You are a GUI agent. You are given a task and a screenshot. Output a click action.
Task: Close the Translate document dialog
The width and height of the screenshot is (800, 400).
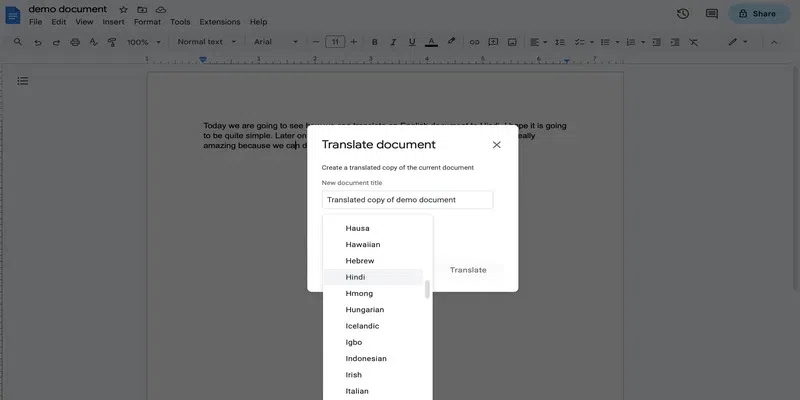[x=496, y=145]
